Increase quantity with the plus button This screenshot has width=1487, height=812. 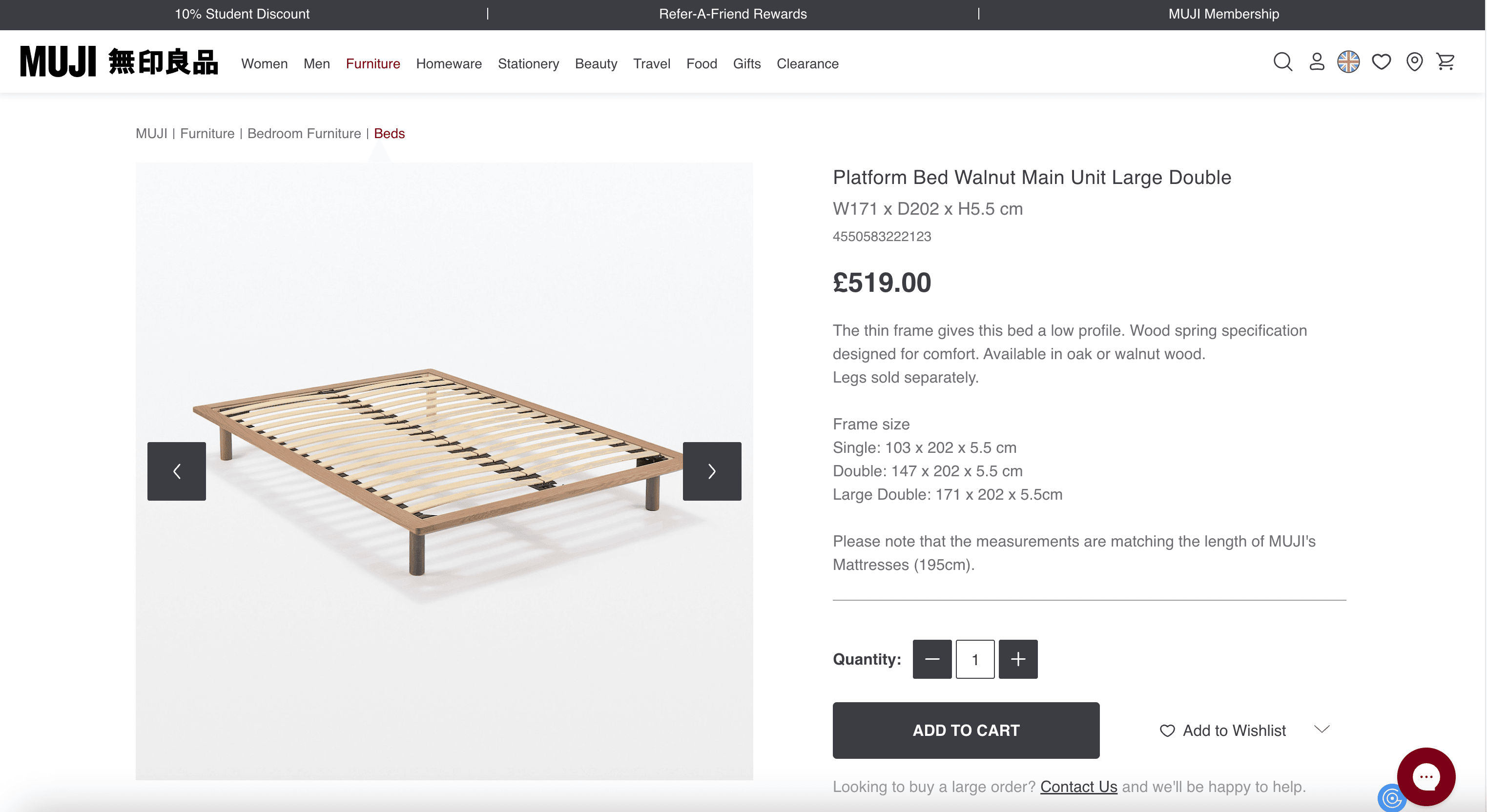(x=1018, y=659)
